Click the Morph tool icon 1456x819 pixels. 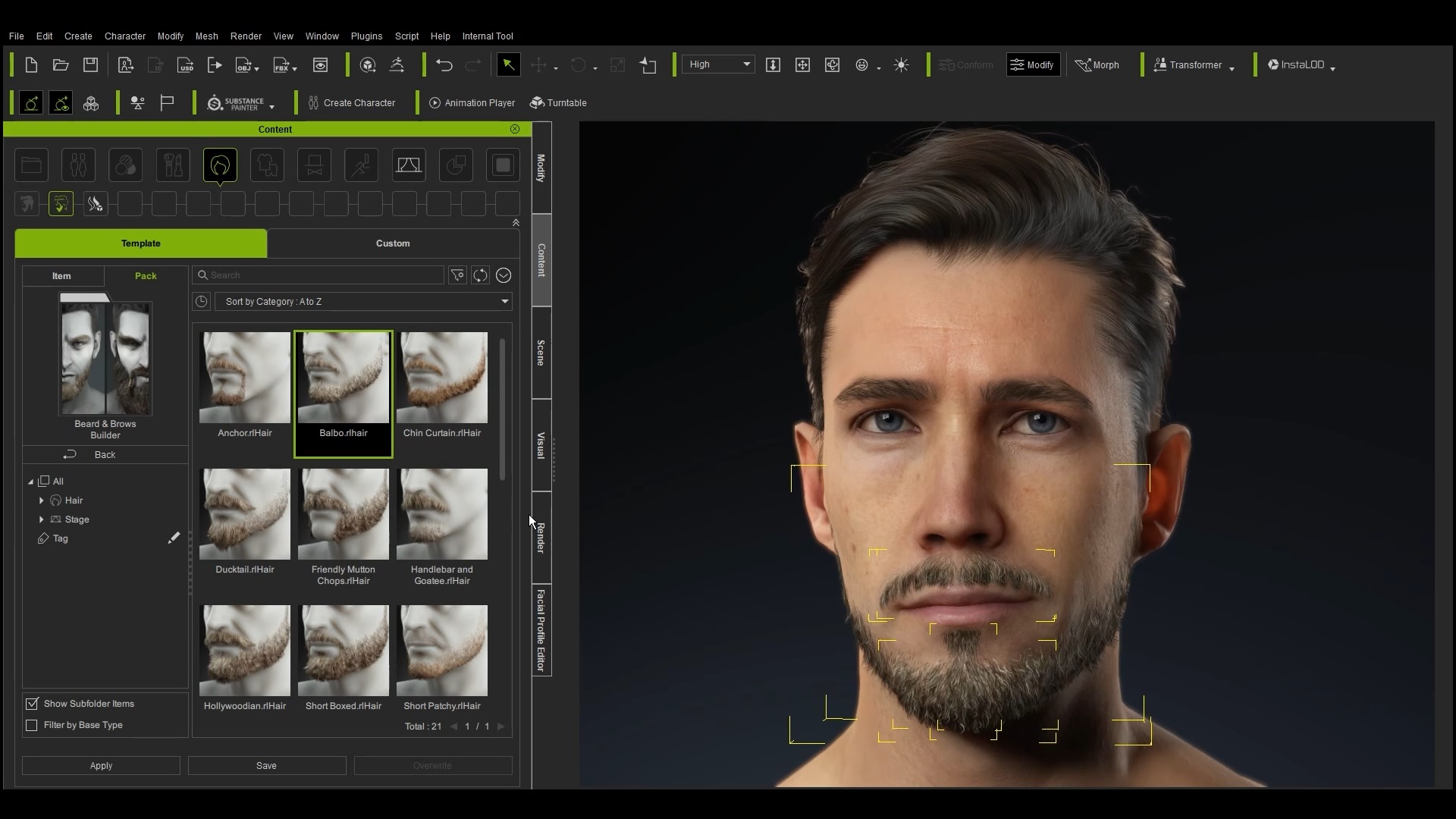[1097, 65]
